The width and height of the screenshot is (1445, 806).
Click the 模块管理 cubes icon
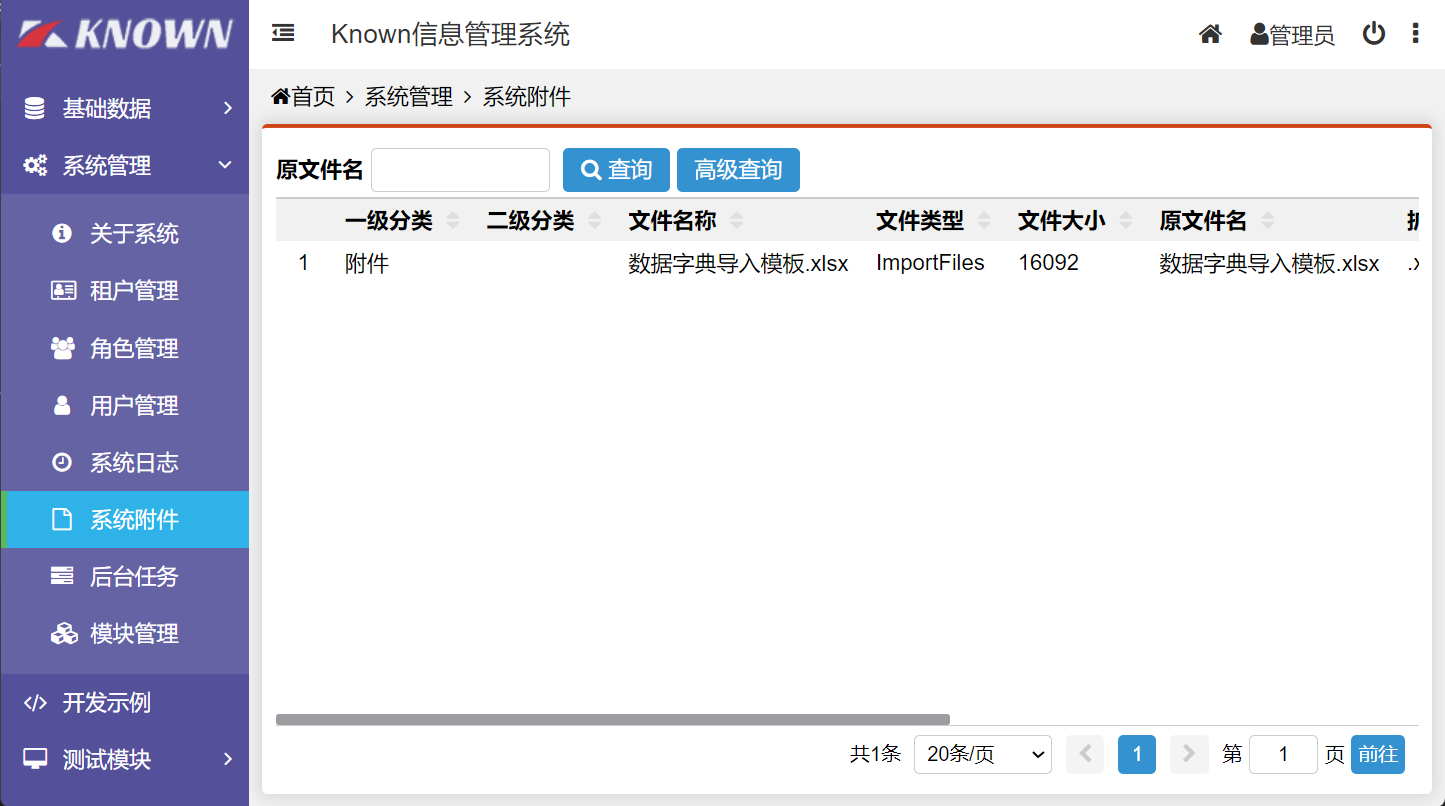[x=64, y=633]
